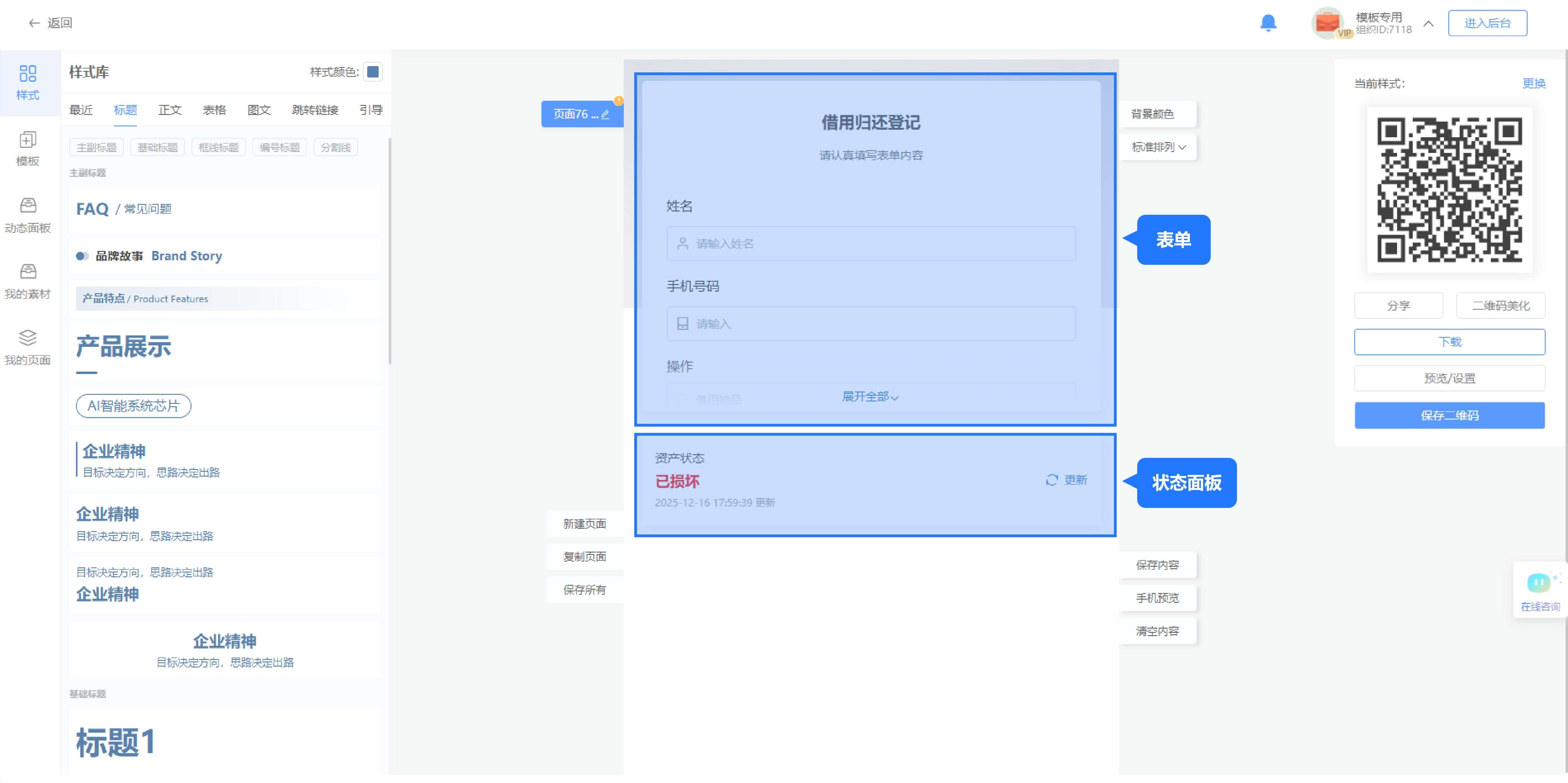Click the notification bell icon
The height and width of the screenshot is (783, 1568).
point(1268,23)
